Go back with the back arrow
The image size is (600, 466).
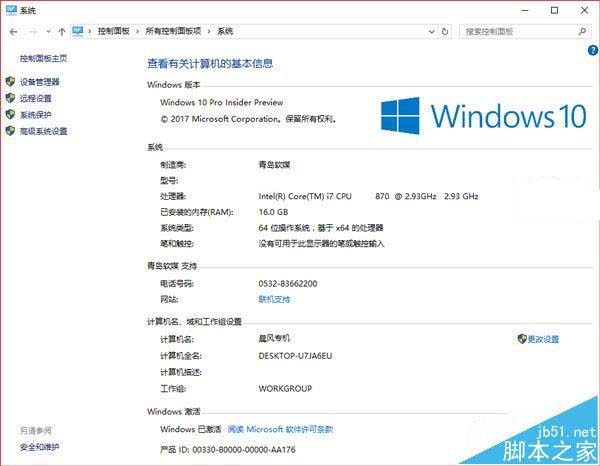[x=14, y=32]
